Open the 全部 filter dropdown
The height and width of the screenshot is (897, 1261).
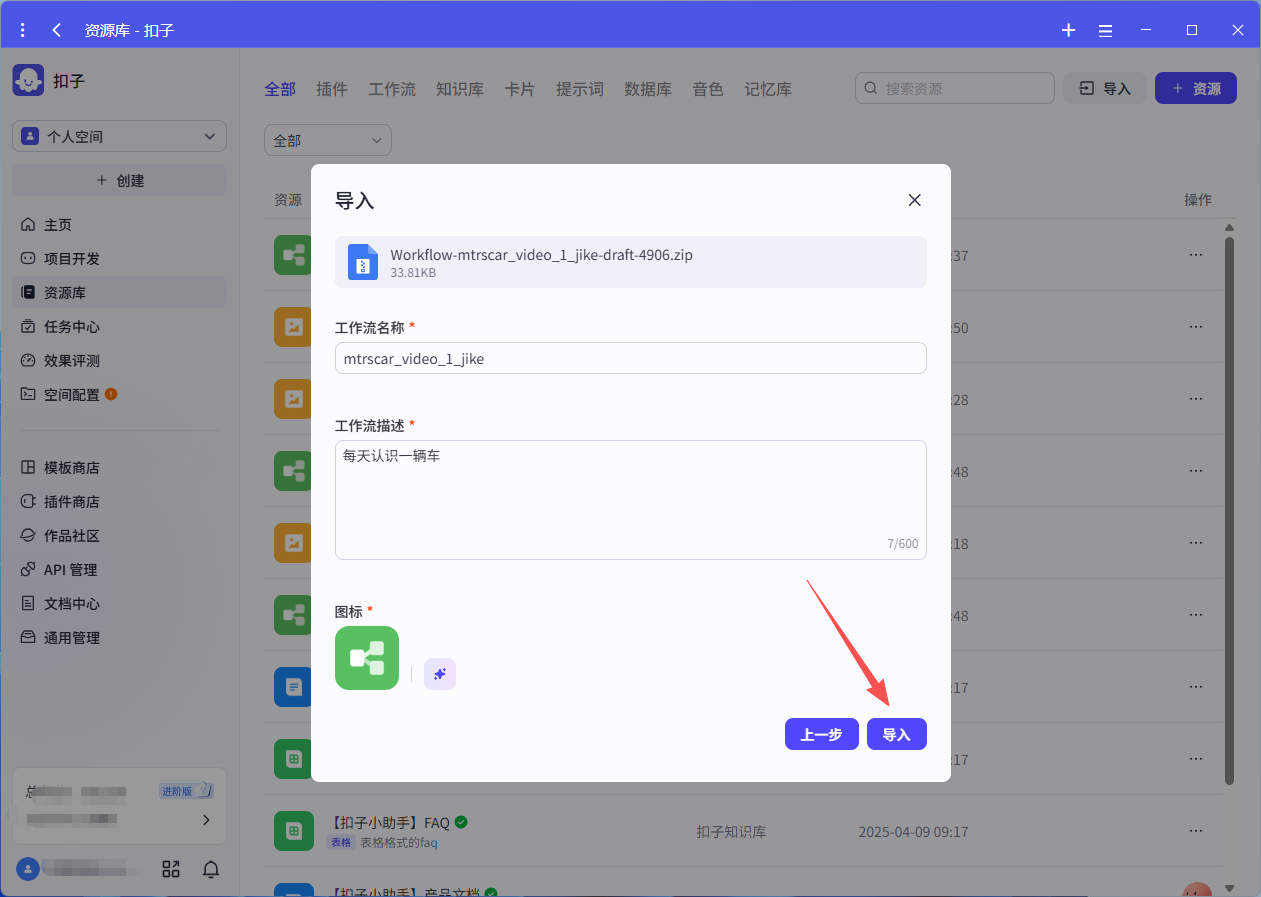coord(327,140)
